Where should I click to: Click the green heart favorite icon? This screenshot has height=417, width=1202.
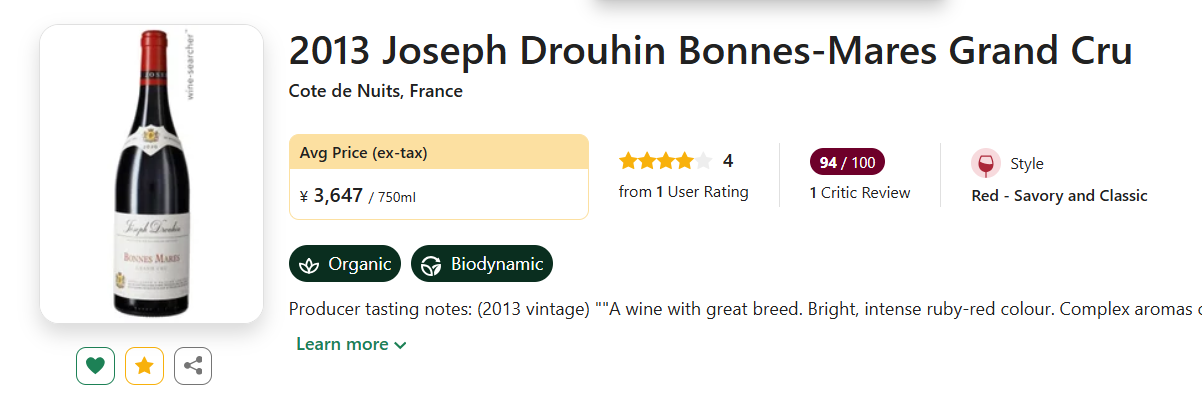tap(95, 366)
